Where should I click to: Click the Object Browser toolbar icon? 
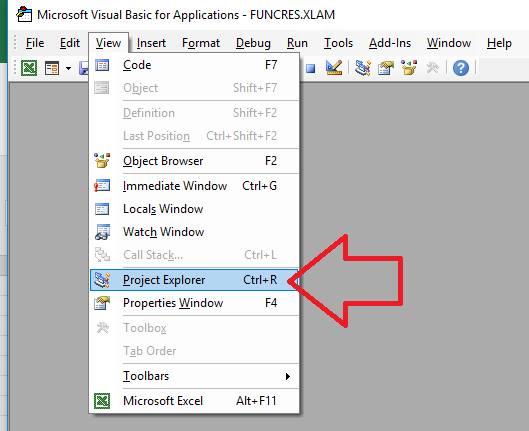pyautogui.click(x=409, y=68)
